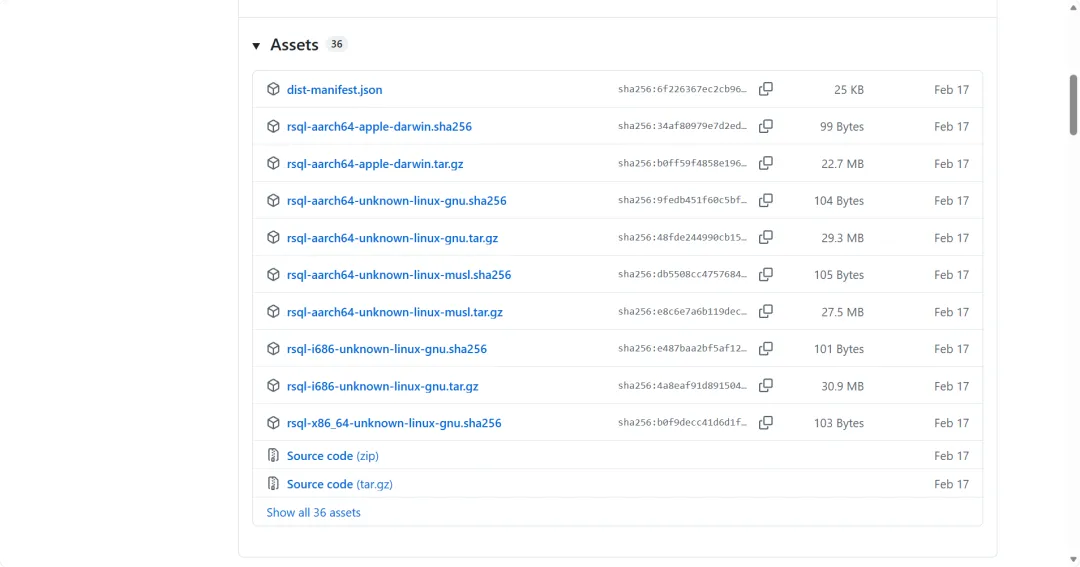This screenshot has height=567, width=1080.
Task: Copy hash of rsql-i686-unknown-linux-gnu.sha256
Action: tap(766, 348)
